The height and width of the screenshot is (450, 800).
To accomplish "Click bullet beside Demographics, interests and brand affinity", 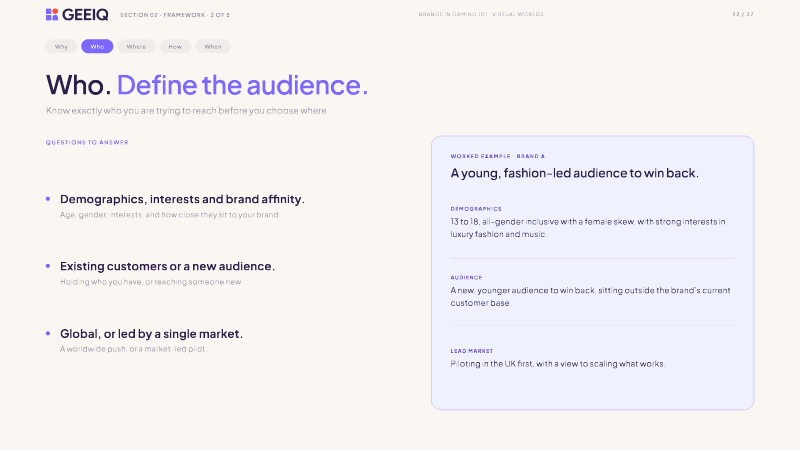I will pyautogui.click(x=48, y=198).
